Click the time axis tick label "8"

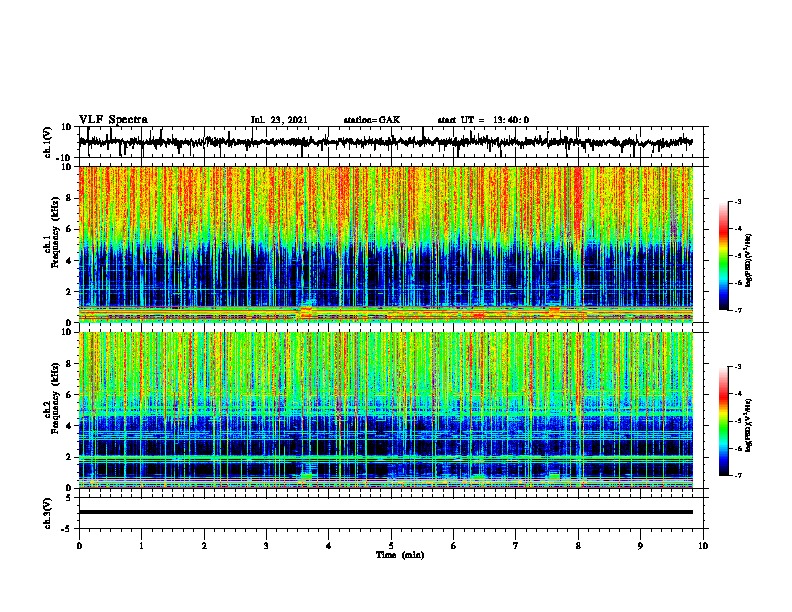coord(578,546)
